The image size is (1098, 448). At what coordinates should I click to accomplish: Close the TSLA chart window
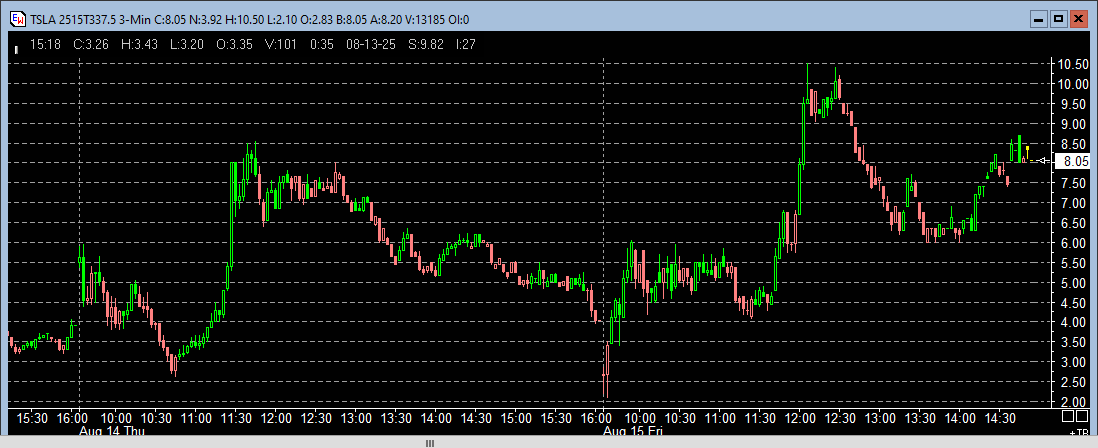pos(1078,20)
